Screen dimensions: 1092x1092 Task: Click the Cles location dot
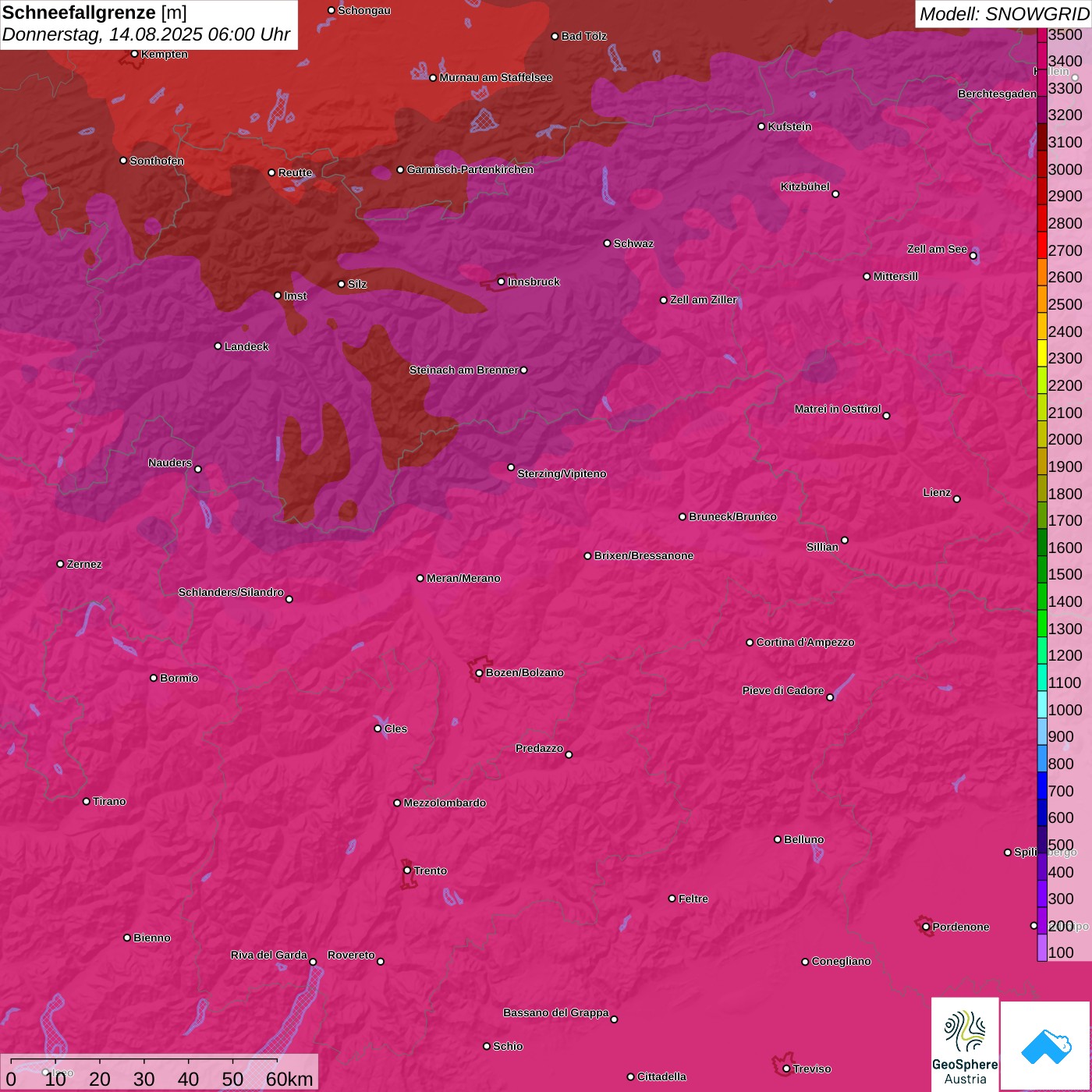[x=378, y=729]
